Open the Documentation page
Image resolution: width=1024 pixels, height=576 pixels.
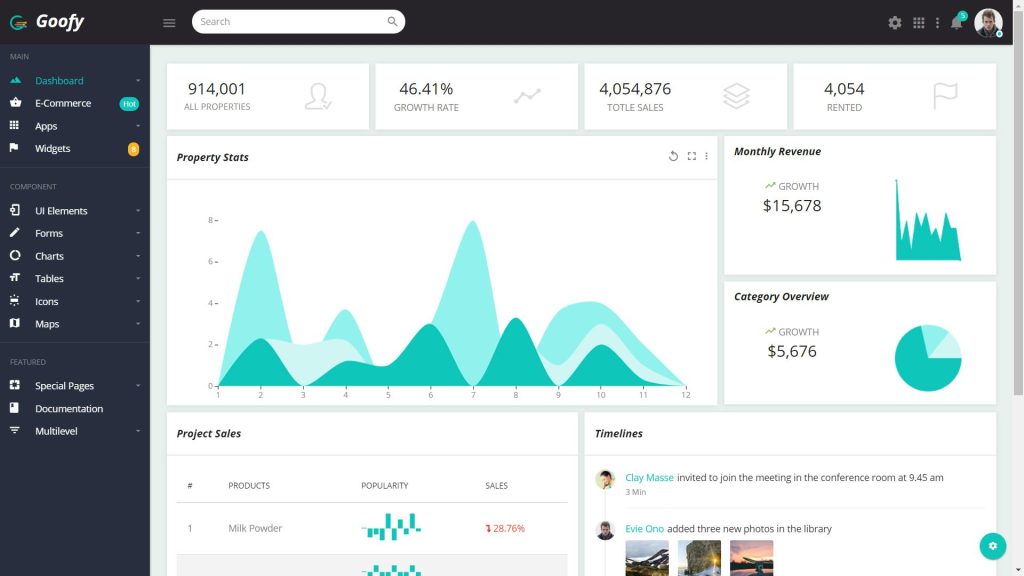[x=70, y=408]
